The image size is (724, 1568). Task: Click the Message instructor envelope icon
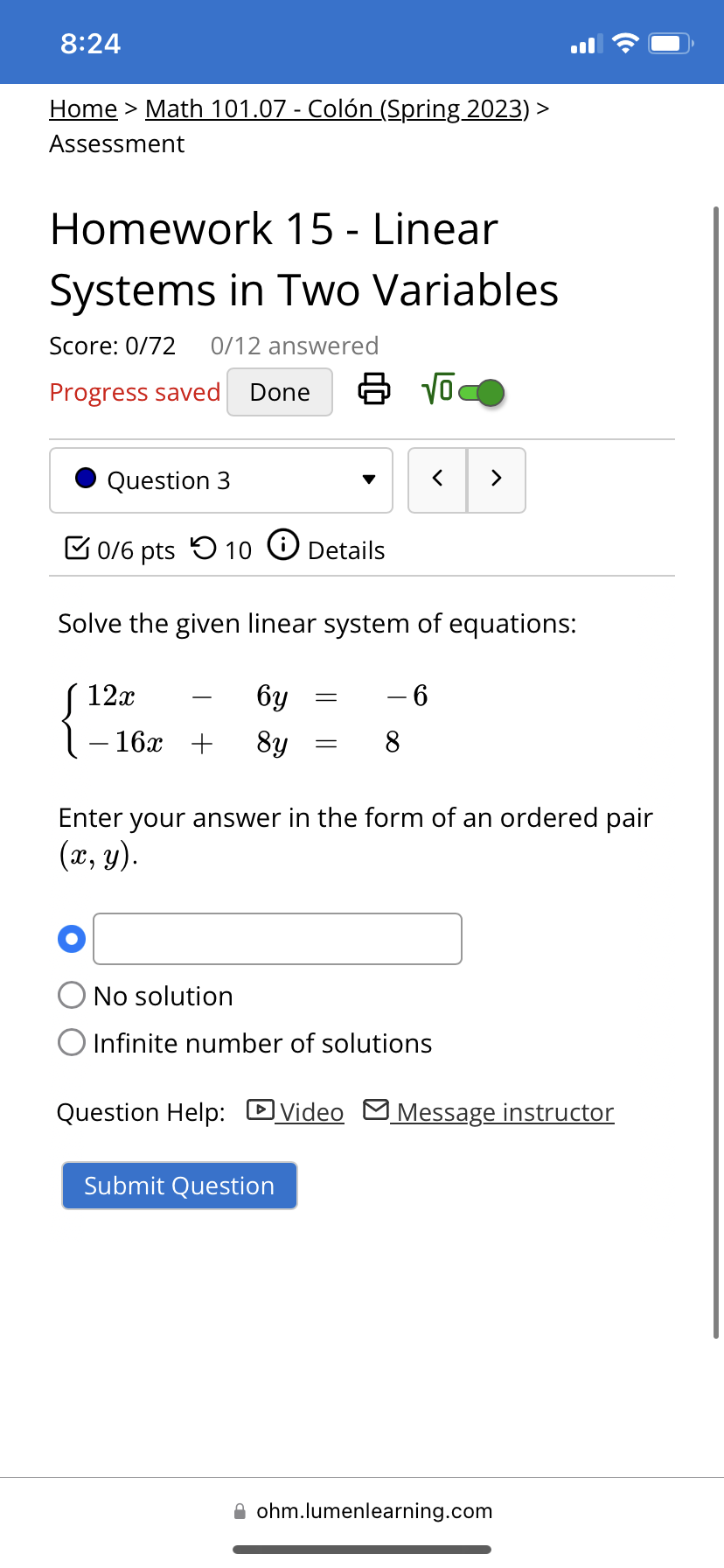pos(375,1109)
